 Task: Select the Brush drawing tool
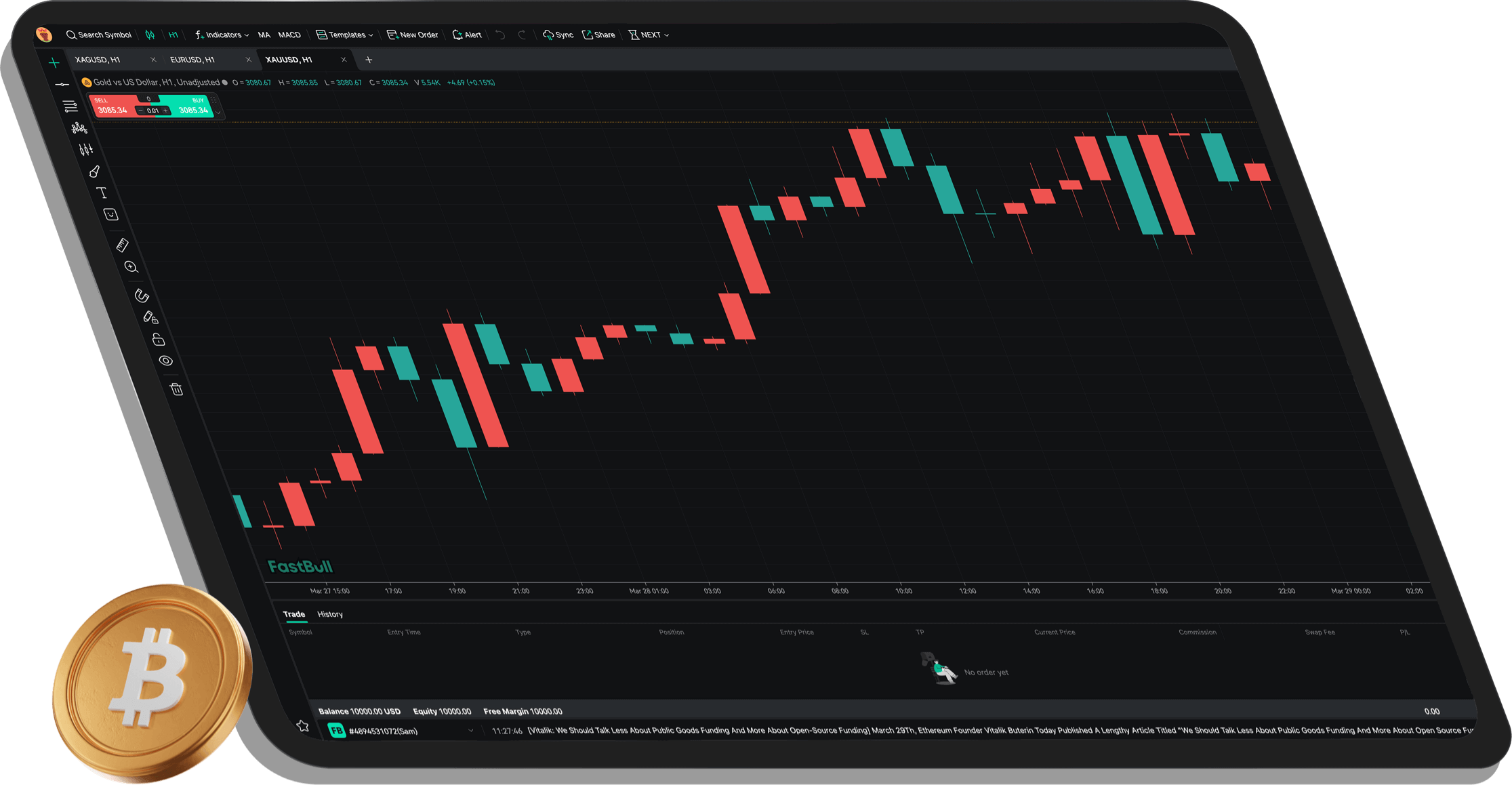click(94, 172)
